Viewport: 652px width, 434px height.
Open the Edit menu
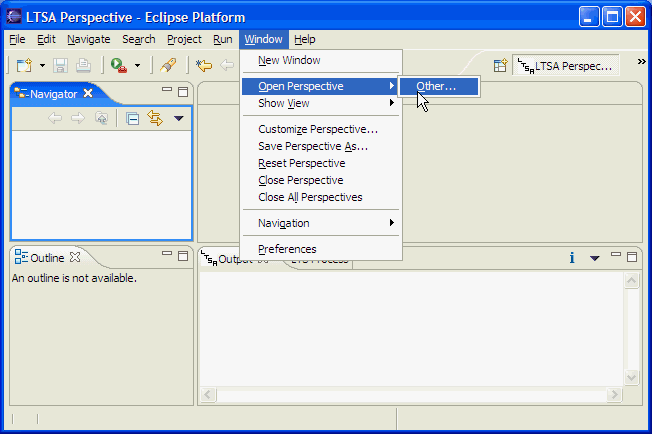pyautogui.click(x=46, y=39)
